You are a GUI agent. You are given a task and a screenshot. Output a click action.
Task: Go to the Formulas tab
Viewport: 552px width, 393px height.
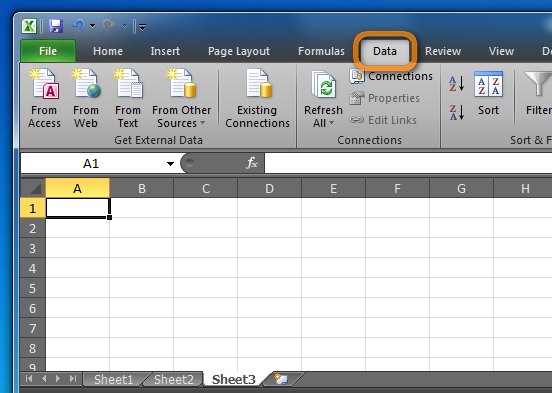click(x=321, y=51)
